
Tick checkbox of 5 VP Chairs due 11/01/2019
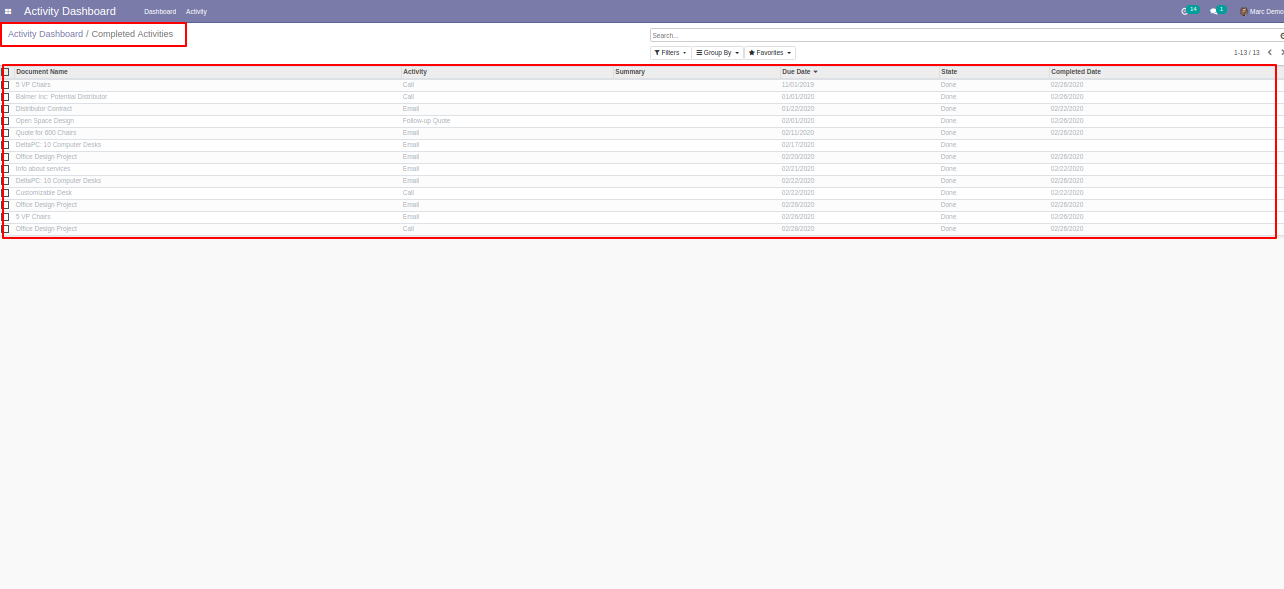6,85
